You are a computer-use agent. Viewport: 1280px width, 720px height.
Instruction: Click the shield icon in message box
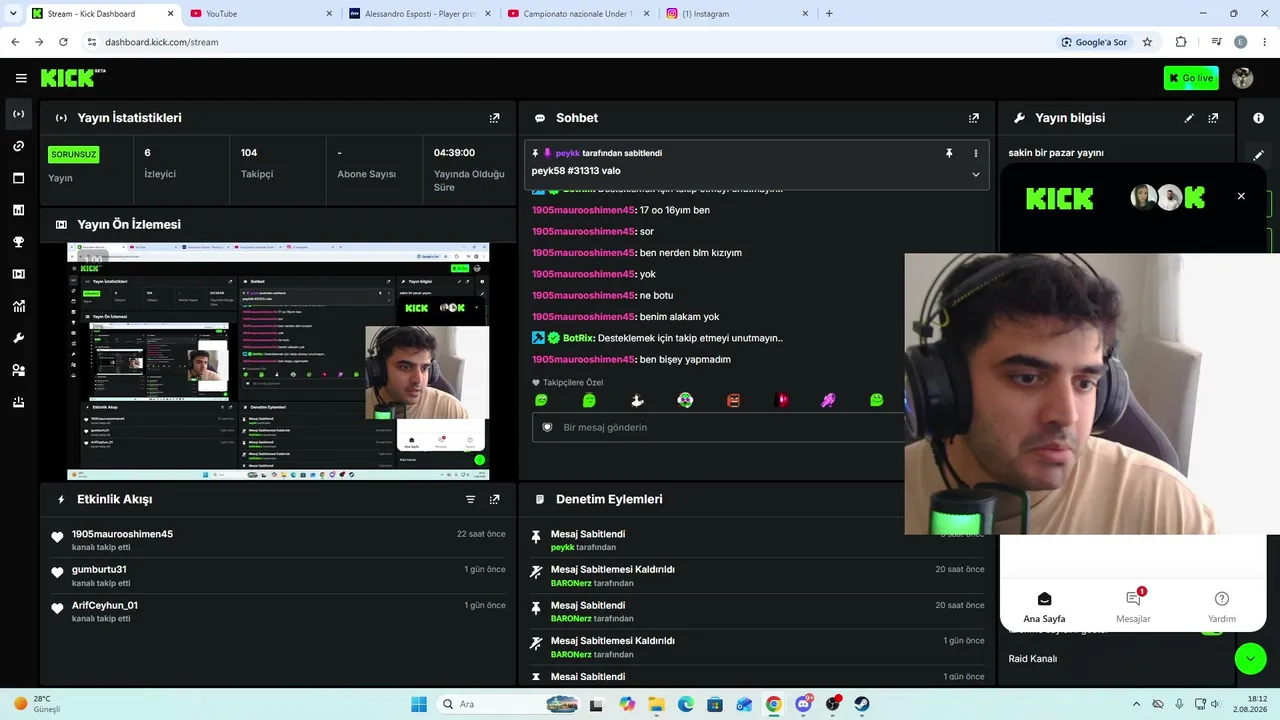point(547,427)
